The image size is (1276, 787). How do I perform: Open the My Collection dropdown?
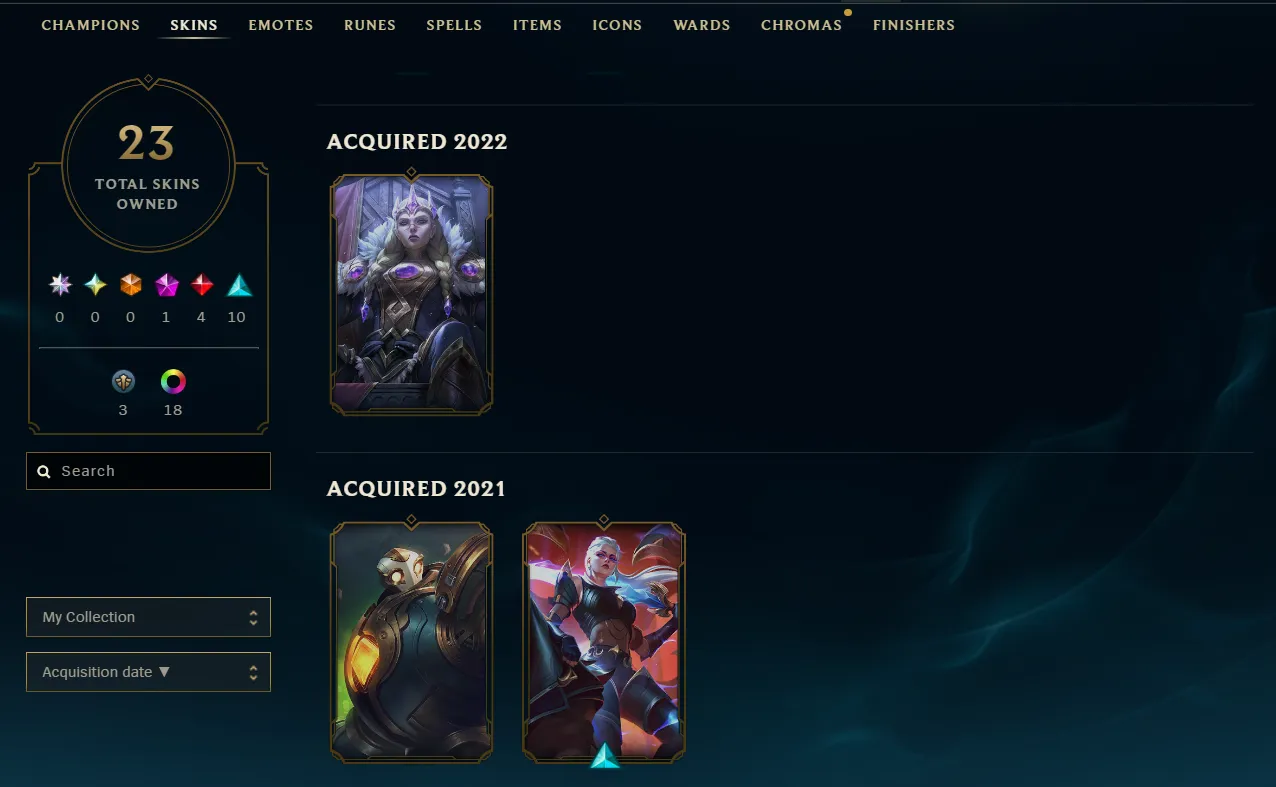pos(148,617)
